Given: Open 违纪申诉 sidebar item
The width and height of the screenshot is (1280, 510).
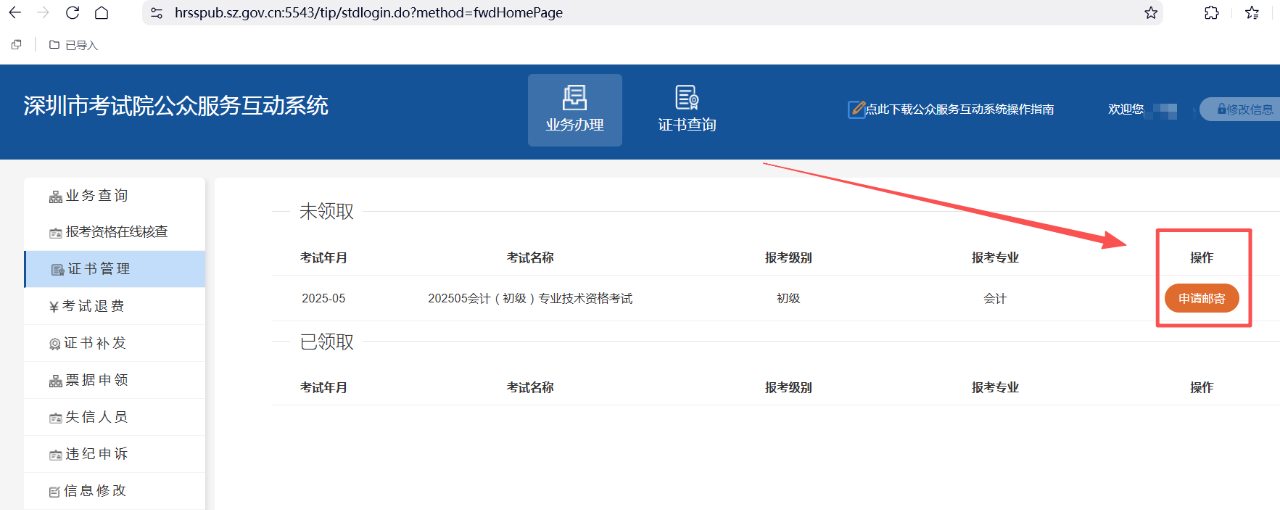Looking at the screenshot, I should click(96, 454).
